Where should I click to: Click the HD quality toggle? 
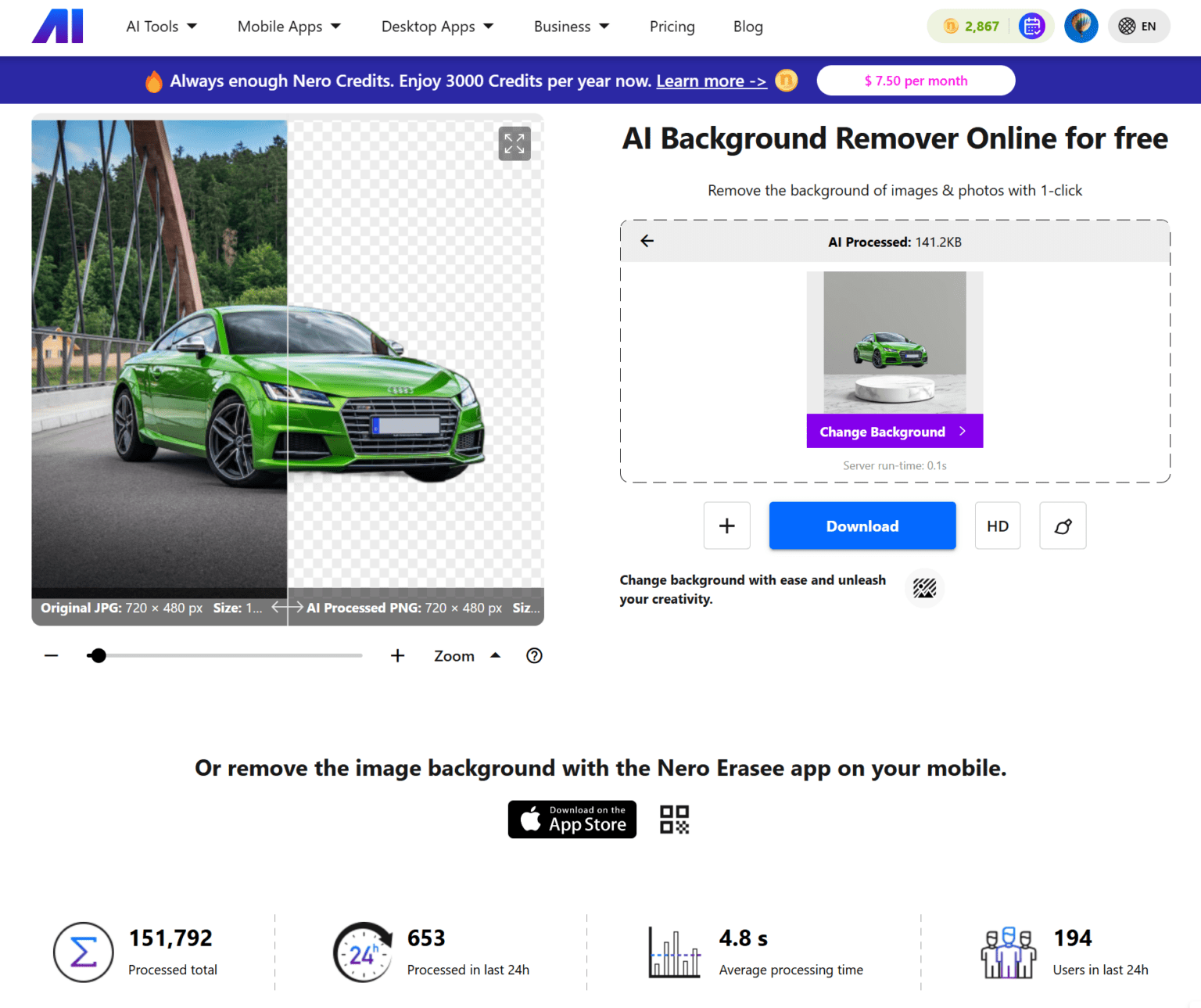click(x=997, y=525)
